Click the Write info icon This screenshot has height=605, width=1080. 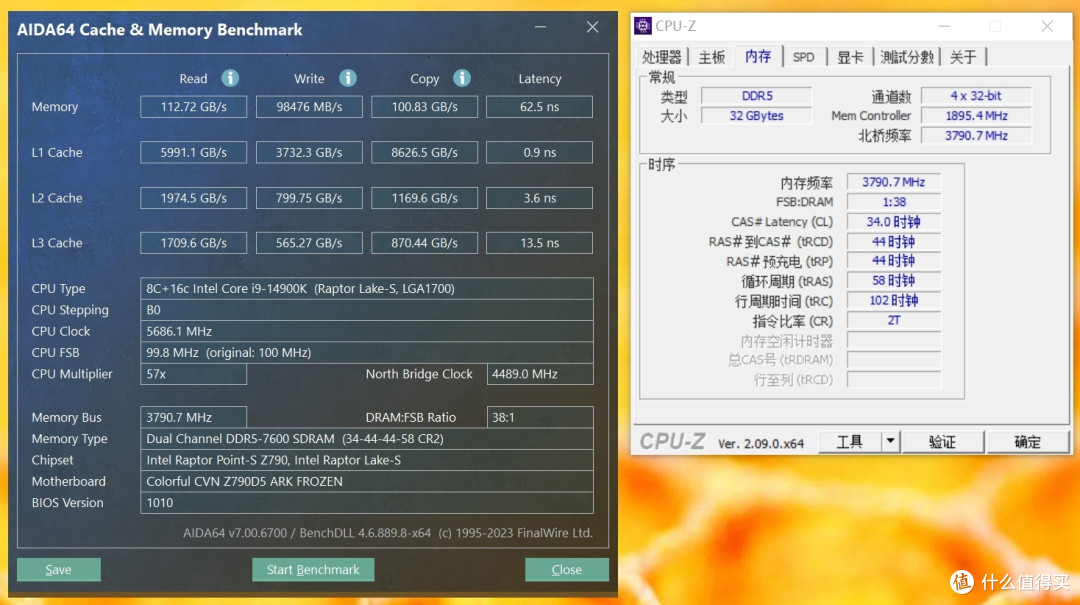(x=348, y=78)
